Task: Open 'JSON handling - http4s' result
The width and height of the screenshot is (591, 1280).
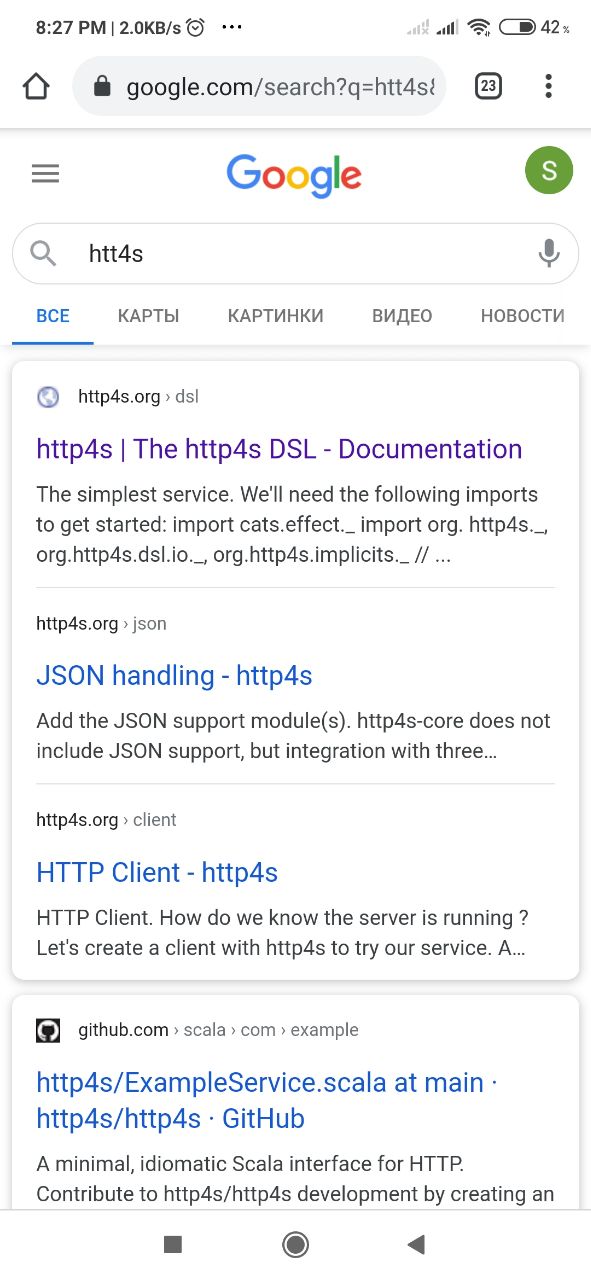Action: [x=174, y=676]
